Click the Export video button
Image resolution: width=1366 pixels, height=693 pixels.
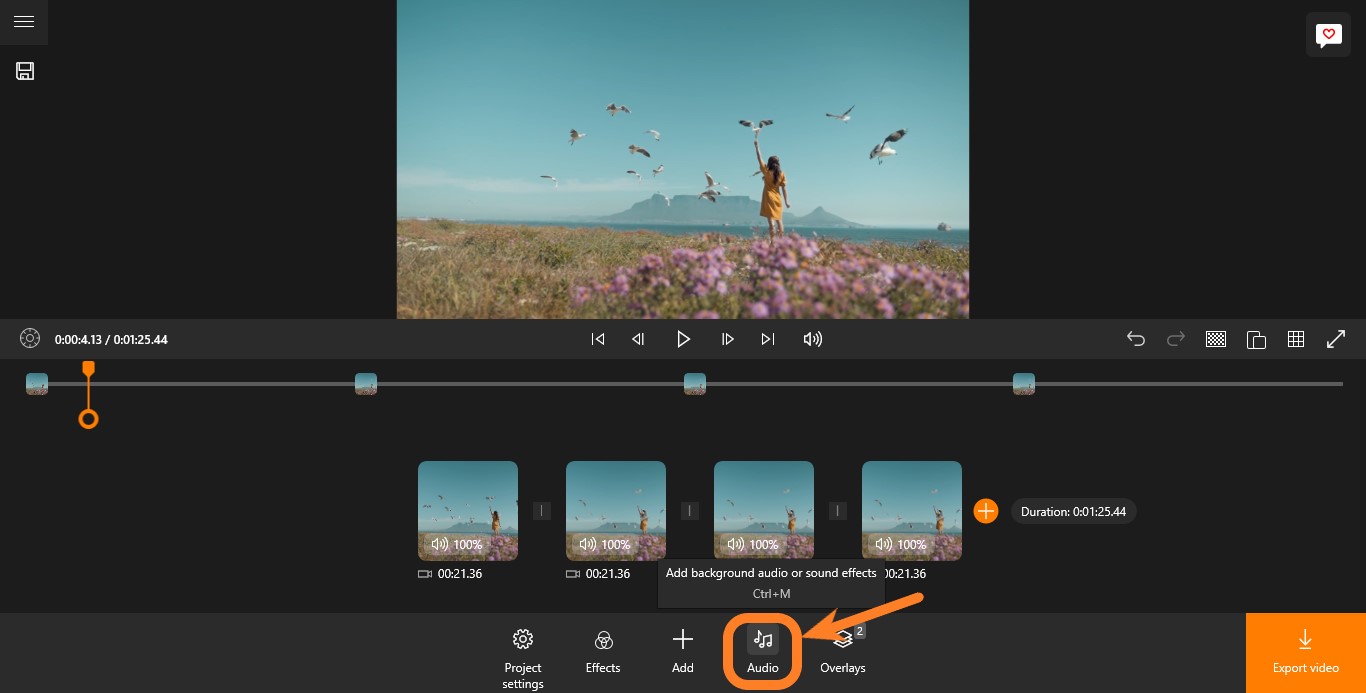[1305, 652]
